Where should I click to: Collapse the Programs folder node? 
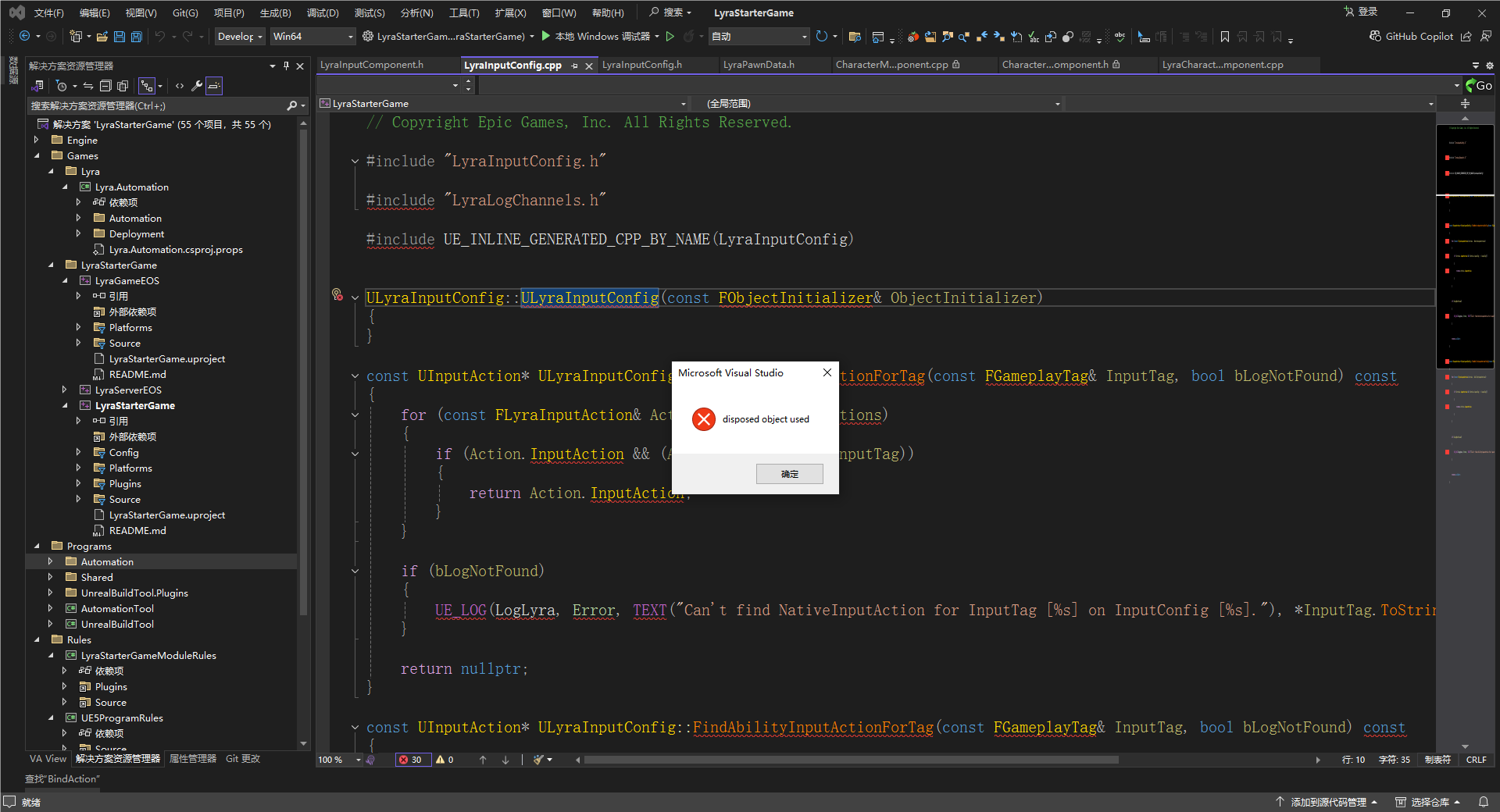tap(37, 546)
